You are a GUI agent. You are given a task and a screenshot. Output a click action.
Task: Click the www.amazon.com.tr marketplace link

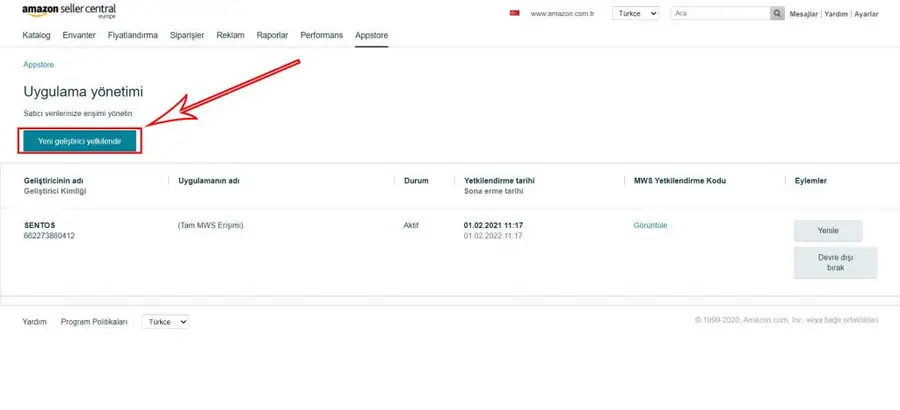pyautogui.click(x=562, y=13)
